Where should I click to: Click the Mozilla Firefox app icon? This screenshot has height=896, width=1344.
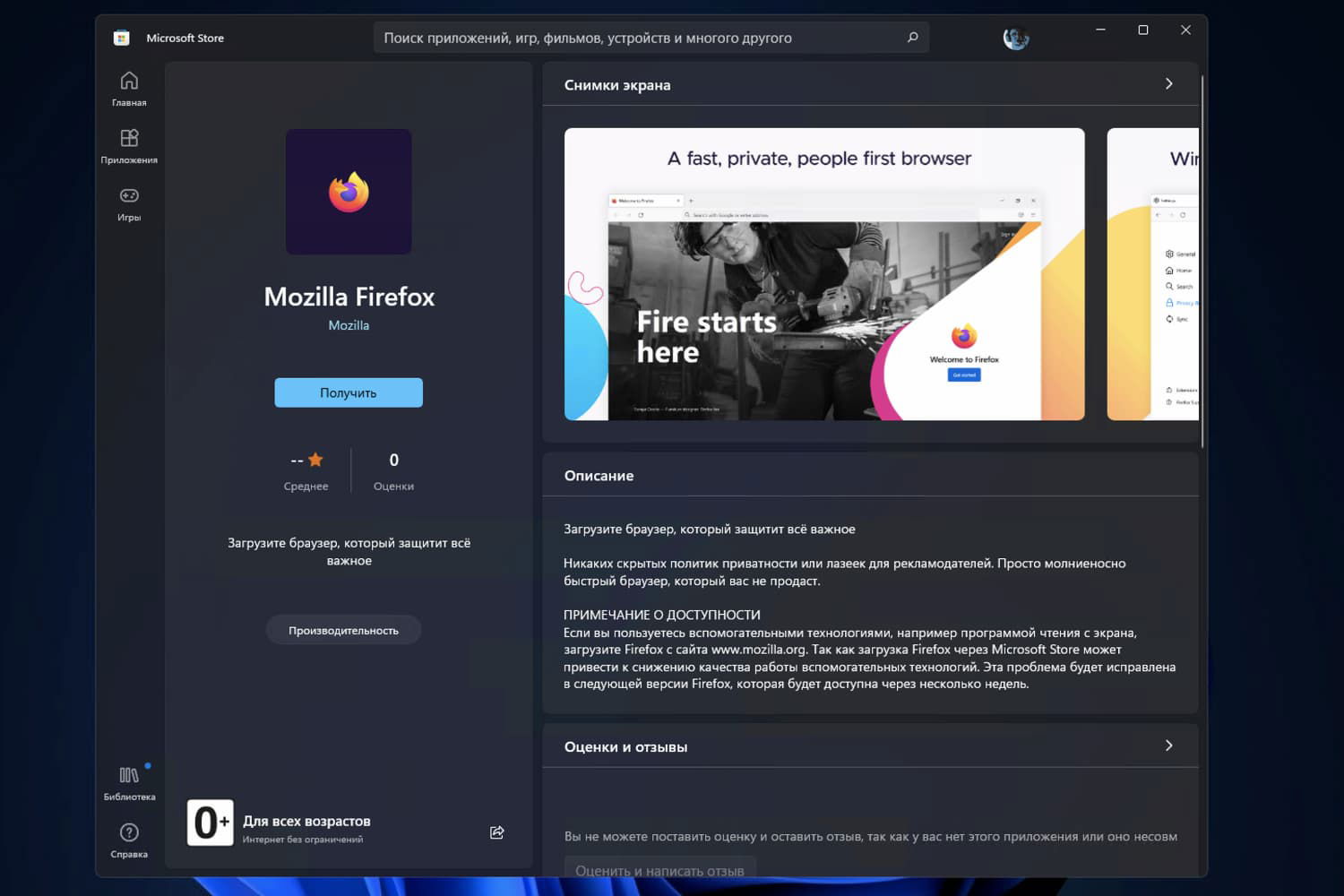point(349,192)
